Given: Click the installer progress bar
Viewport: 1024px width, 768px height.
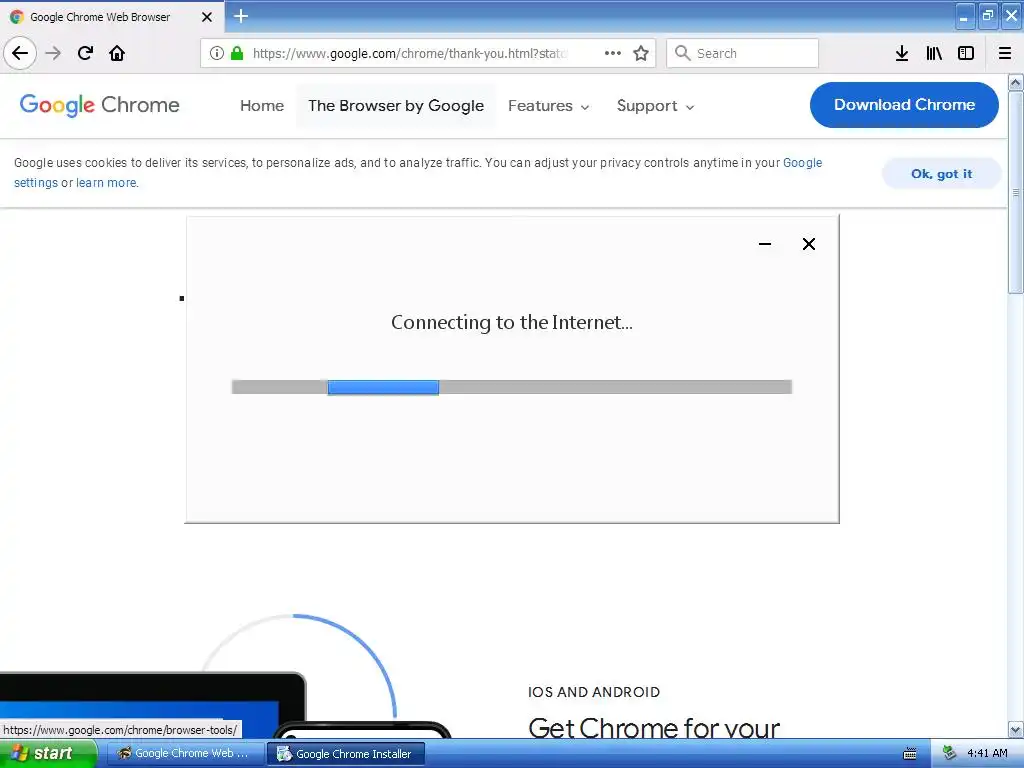Looking at the screenshot, I should [x=511, y=387].
